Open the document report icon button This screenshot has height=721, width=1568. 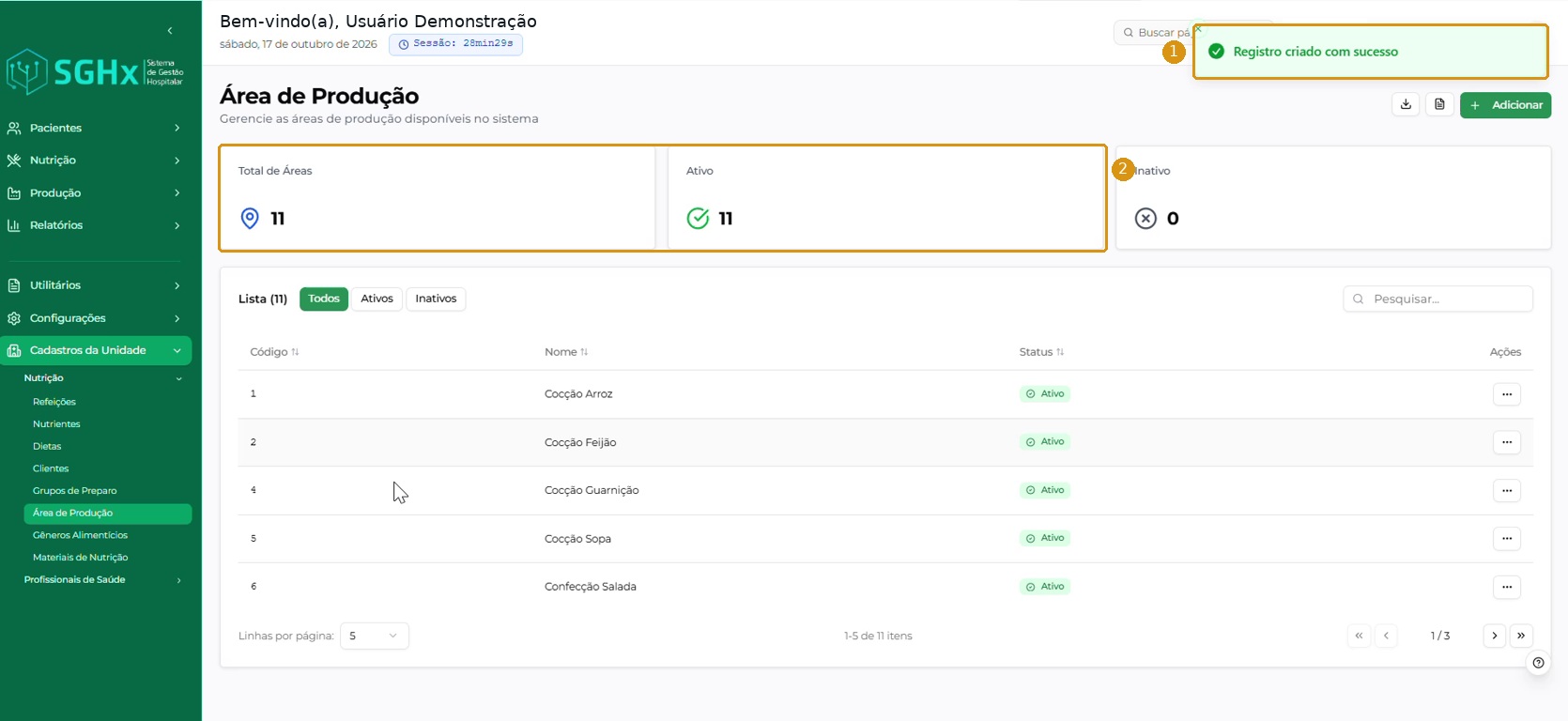pyautogui.click(x=1439, y=105)
